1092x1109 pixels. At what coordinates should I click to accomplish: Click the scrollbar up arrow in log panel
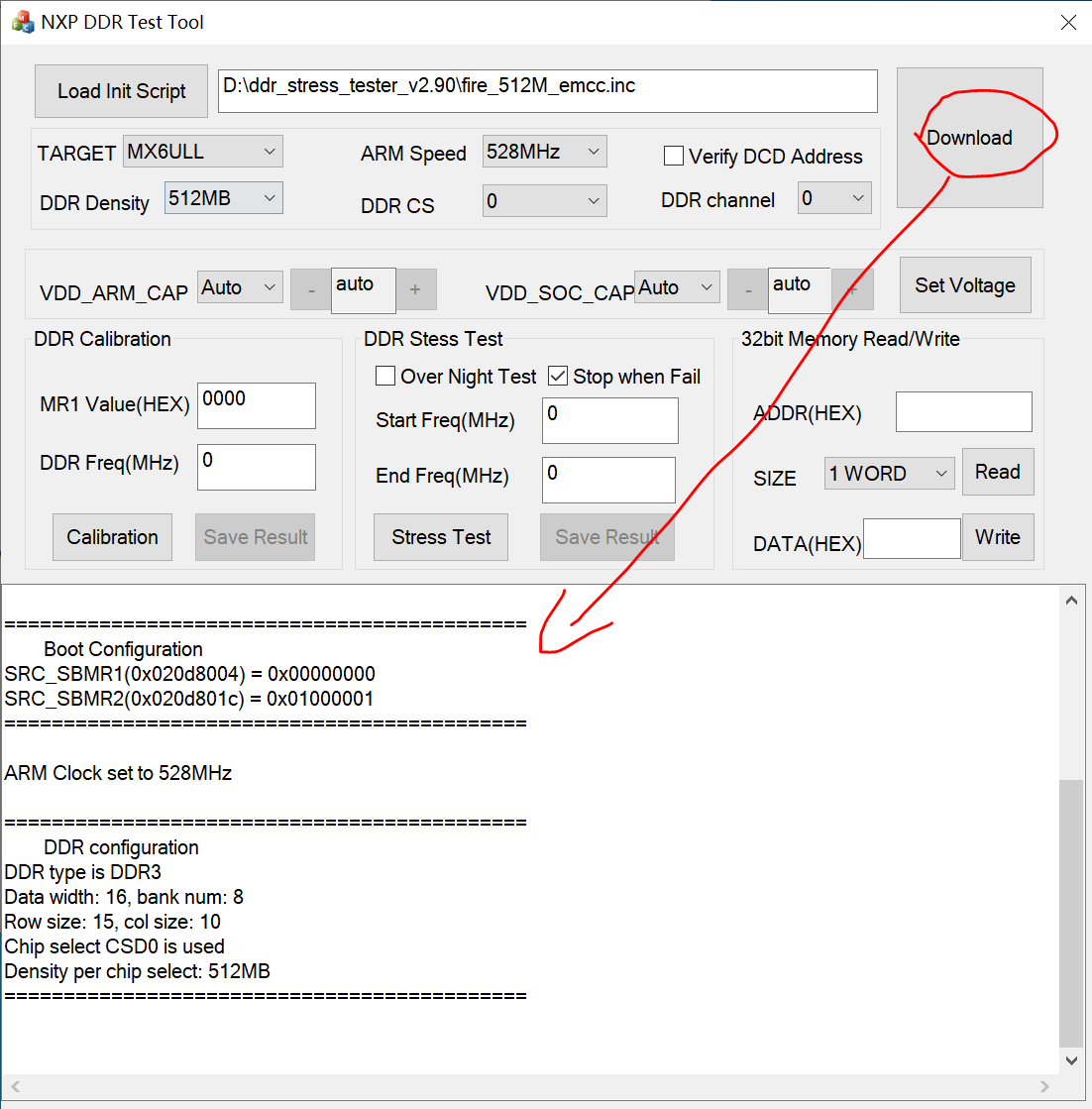pyautogui.click(x=1071, y=599)
